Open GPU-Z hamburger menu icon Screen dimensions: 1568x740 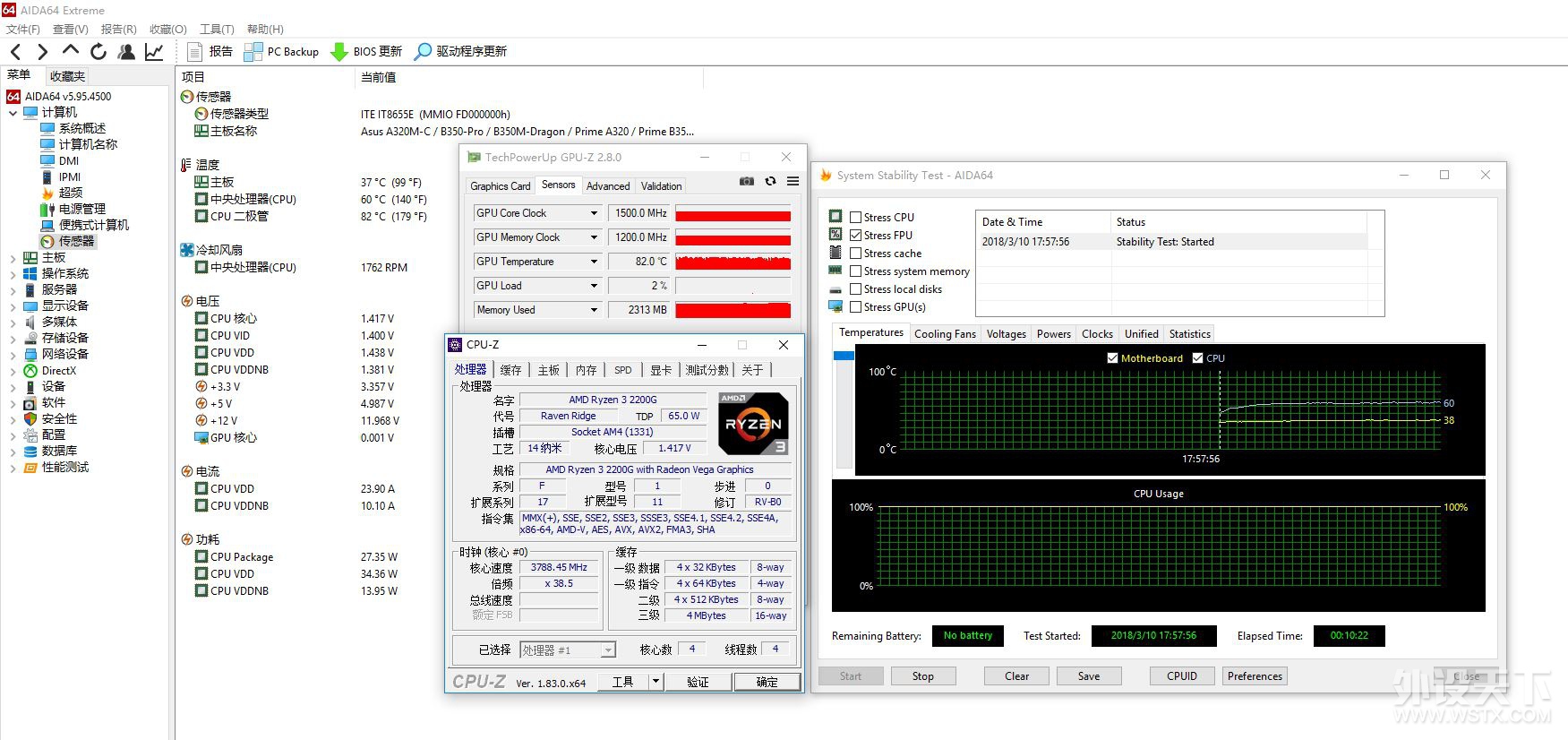pyautogui.click(x=793, y=181)
